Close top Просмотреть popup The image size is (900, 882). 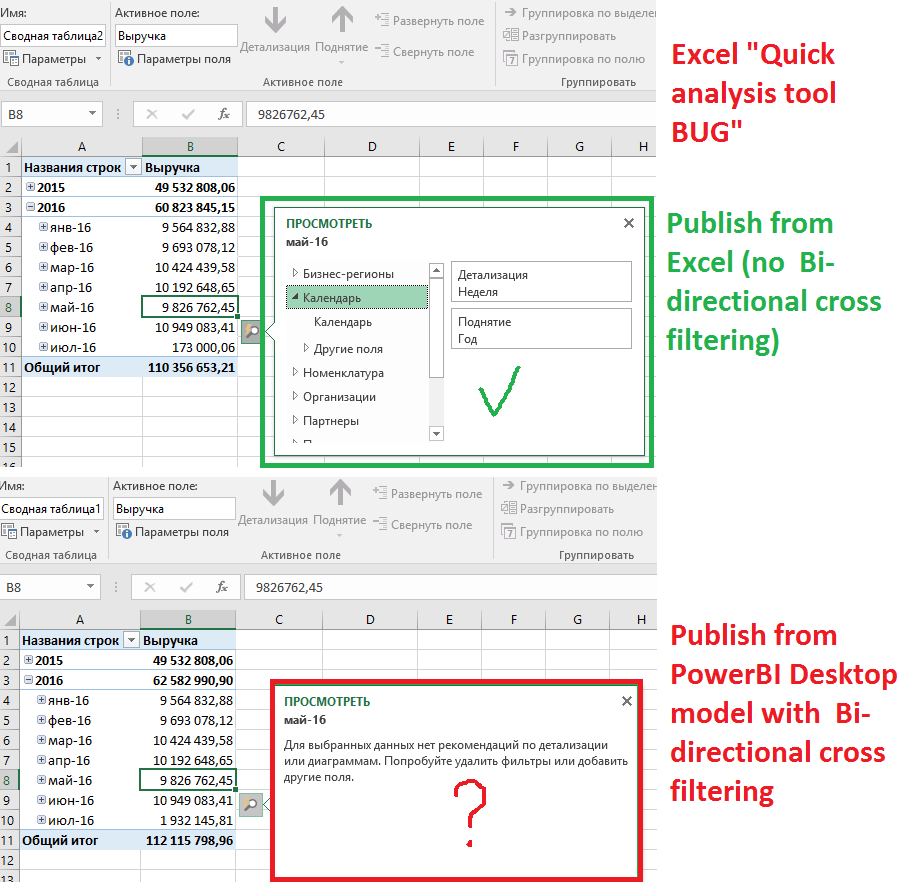[629, 223]
